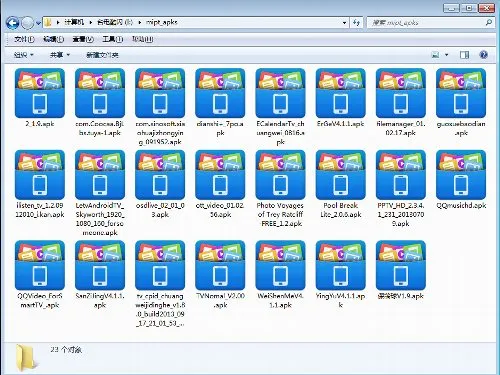Open the Edit (E) menu
Viewport: 500px width, 375px height.
53,39
